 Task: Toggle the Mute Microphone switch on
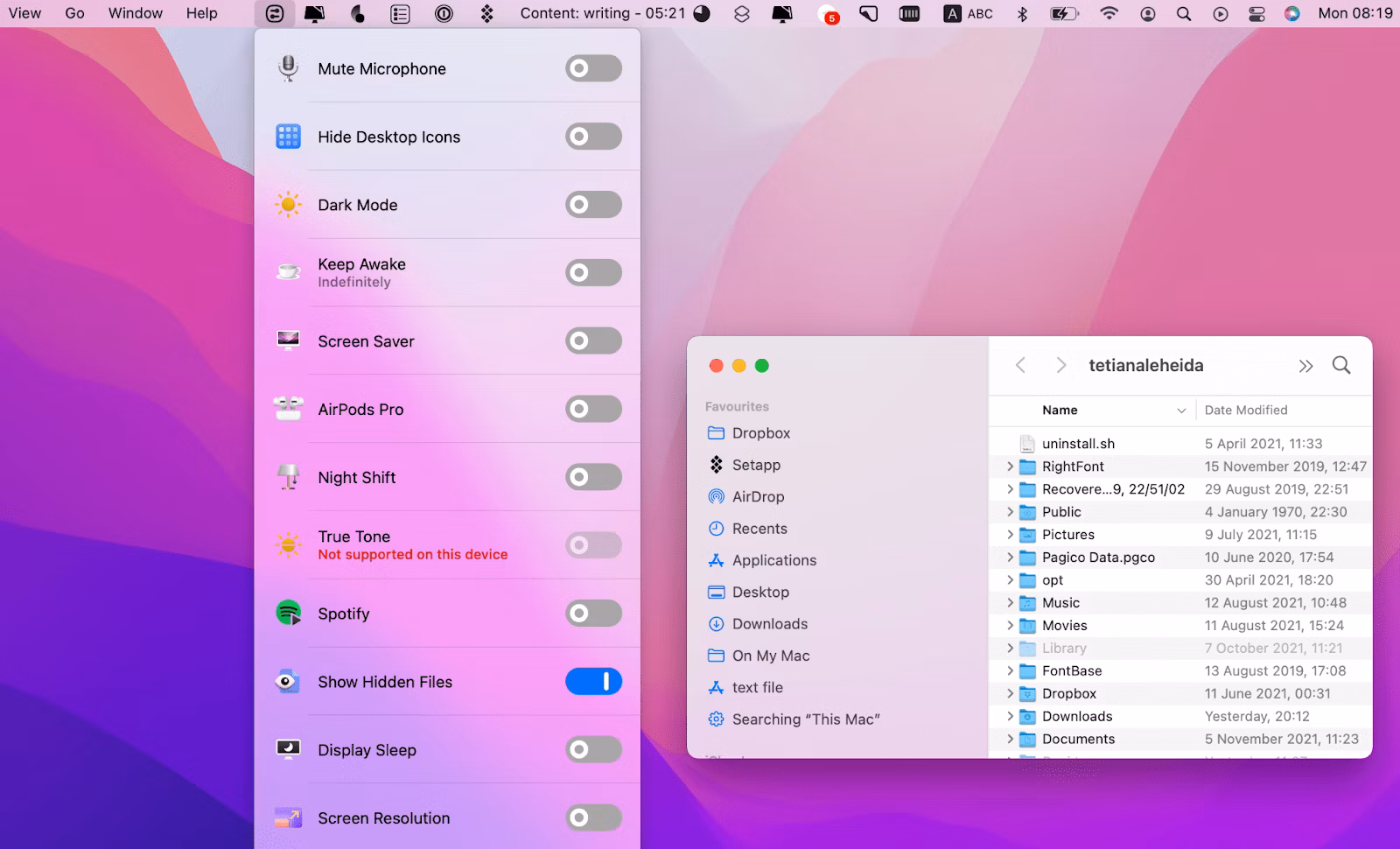[593, 68]
